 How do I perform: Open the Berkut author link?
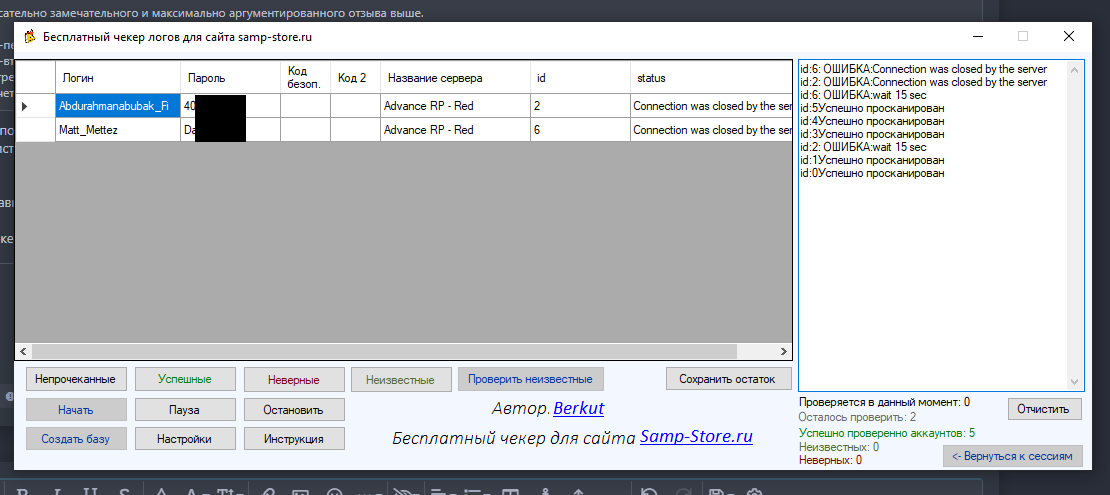tap(578, 409)
